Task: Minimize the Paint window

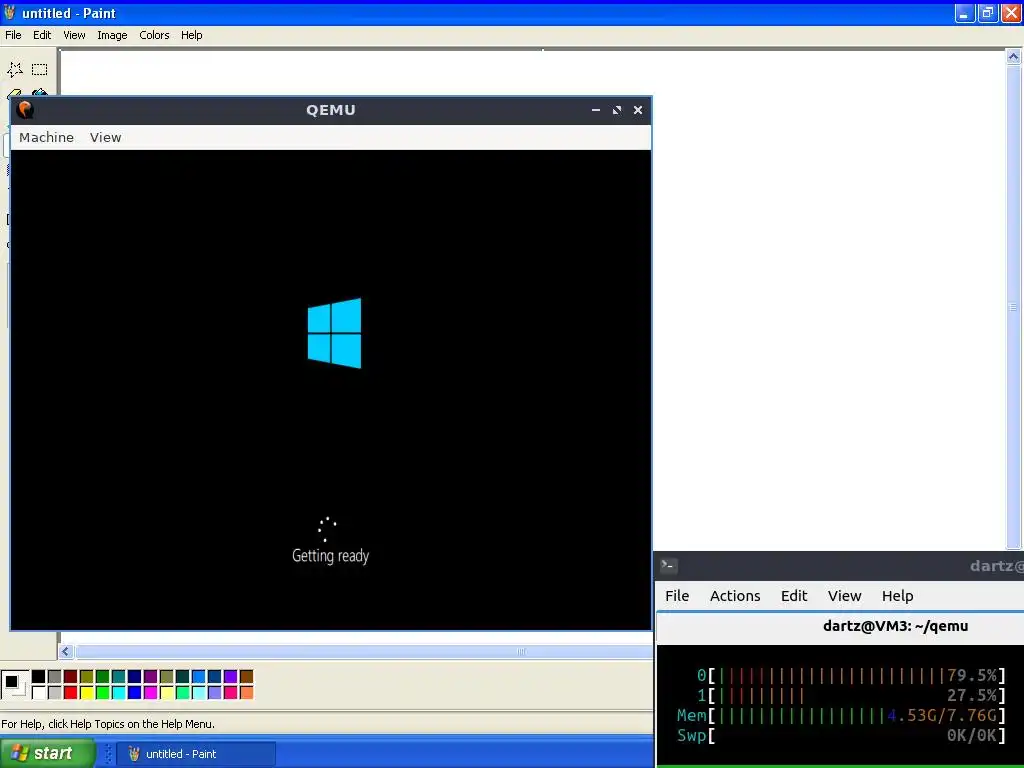Action: point(965,13)
